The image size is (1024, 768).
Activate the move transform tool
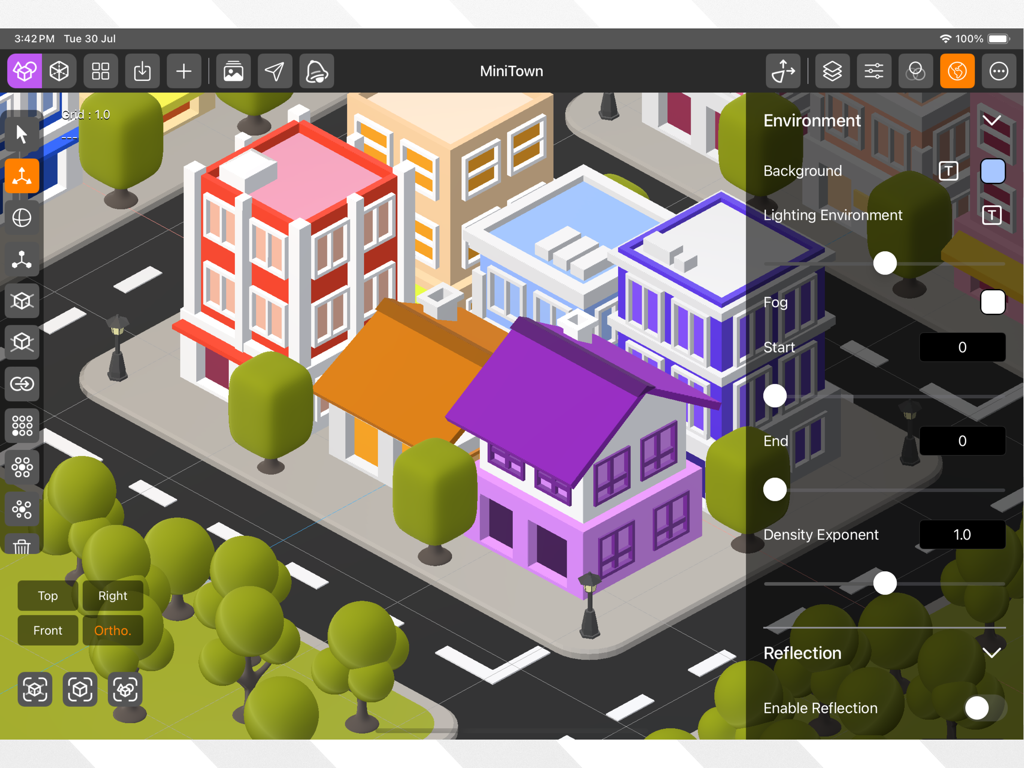coord(21,176)
